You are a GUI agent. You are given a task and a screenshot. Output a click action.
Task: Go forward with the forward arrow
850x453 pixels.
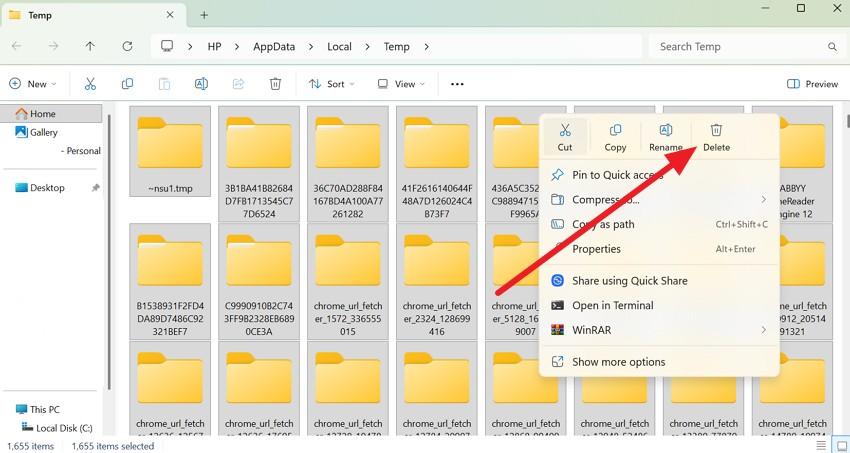tap(53, 47)
